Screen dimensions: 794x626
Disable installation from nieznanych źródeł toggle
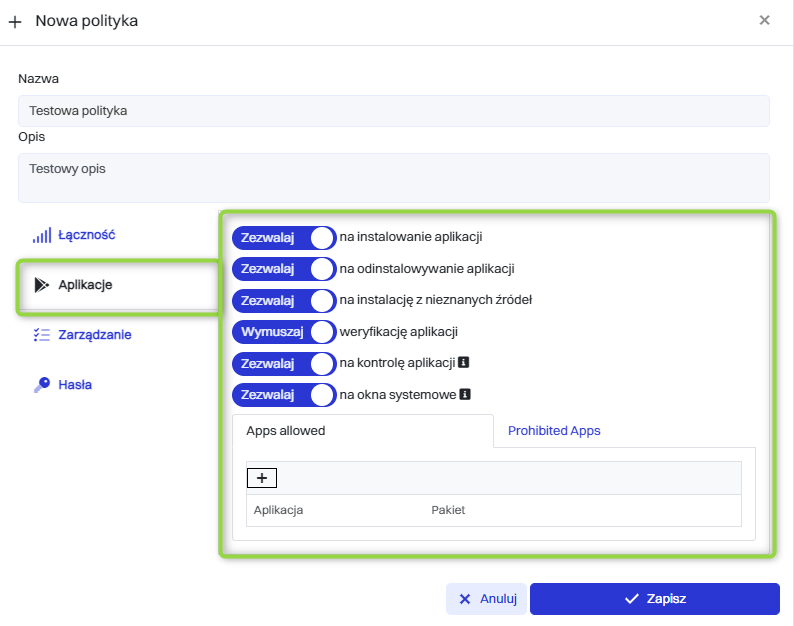tap(284, 300)
